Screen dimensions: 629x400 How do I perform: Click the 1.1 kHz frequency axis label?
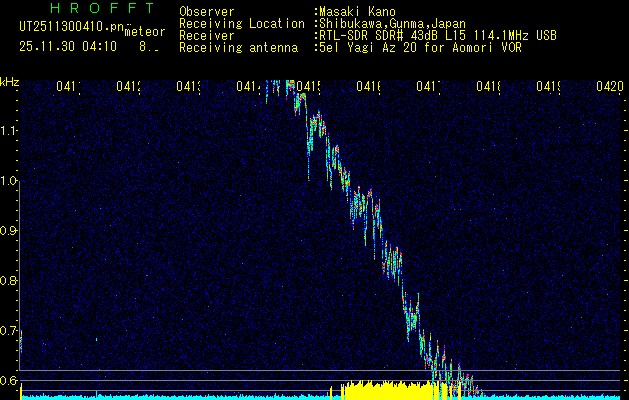9,130
